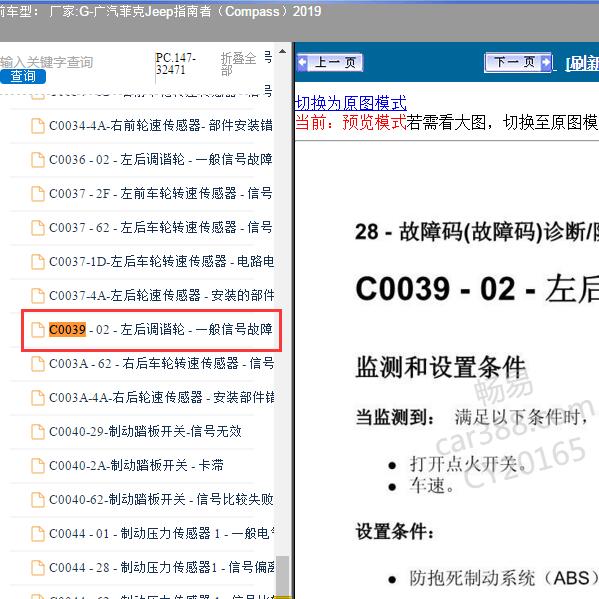
Task: Open C003A-4A-右后轮速传感器 entry
Action: click(x=162, y=397)
